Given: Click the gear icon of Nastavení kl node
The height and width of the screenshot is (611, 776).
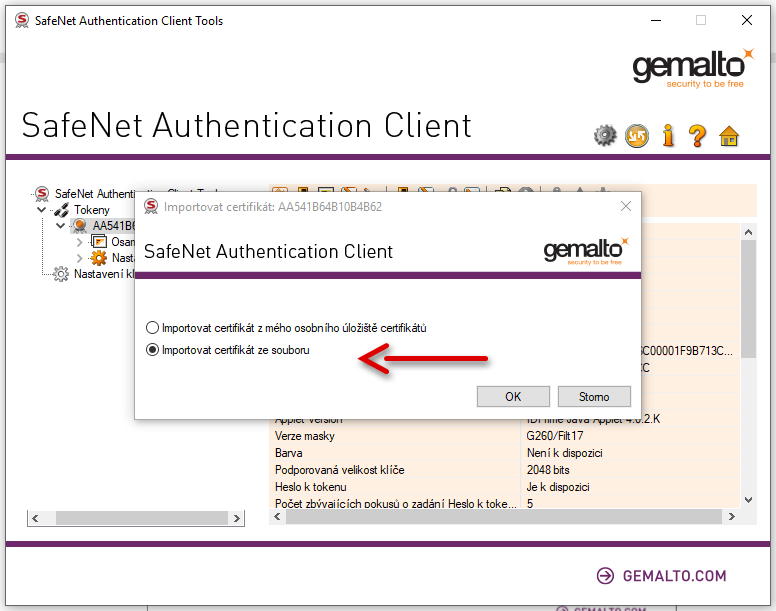Looking at the screenshot, I should click(x=61, y=274).
